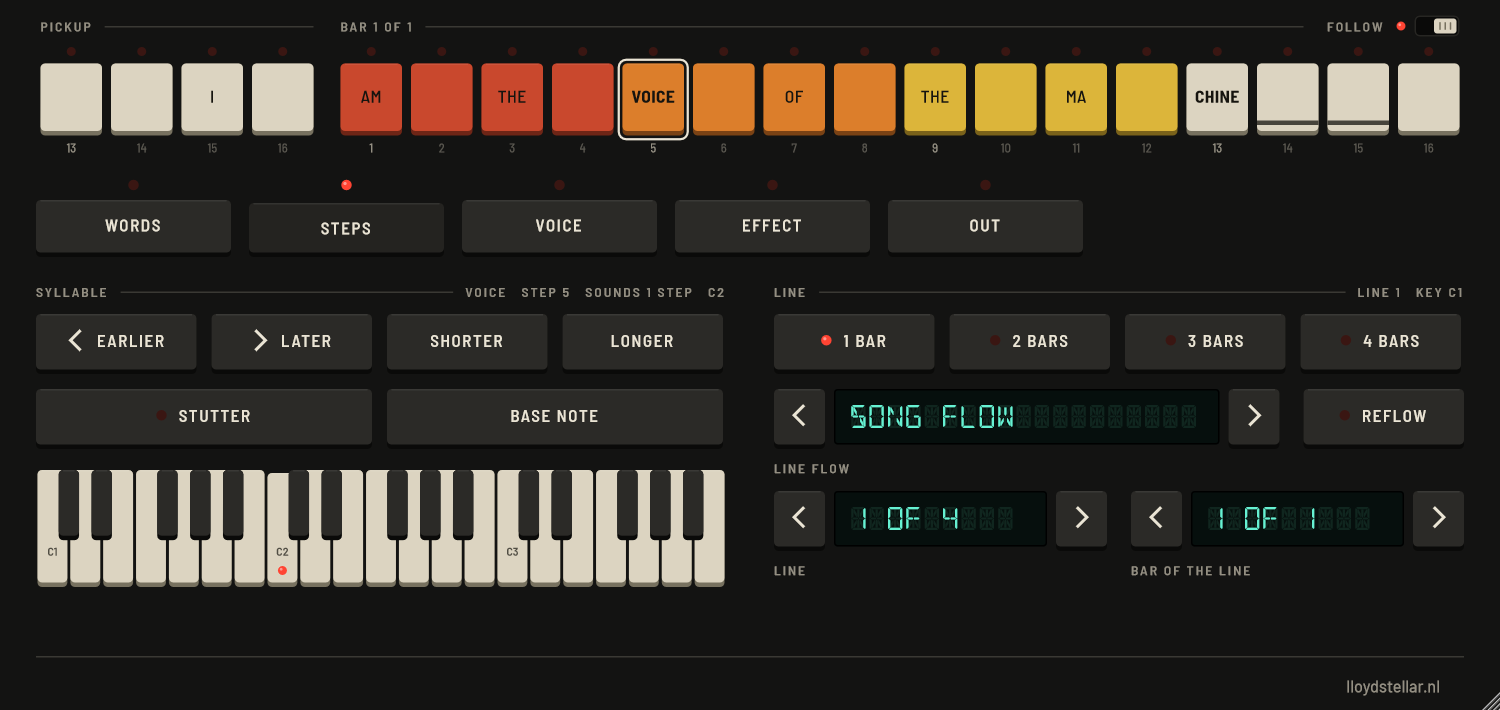Select pickup pad 14
The height and width of the screenshot is (710, 1500).
pos(142,97)
